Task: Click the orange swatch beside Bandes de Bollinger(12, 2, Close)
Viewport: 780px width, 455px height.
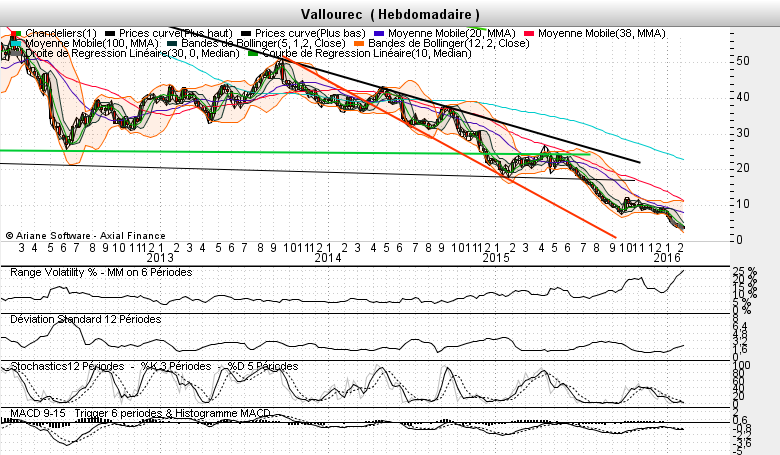Action: (x=360, y=43)
